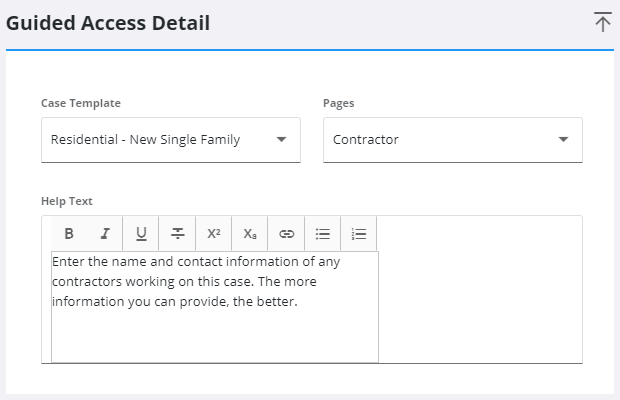Click the Guided Access Detail heading

pyautogui.click(x=108, y=23)
